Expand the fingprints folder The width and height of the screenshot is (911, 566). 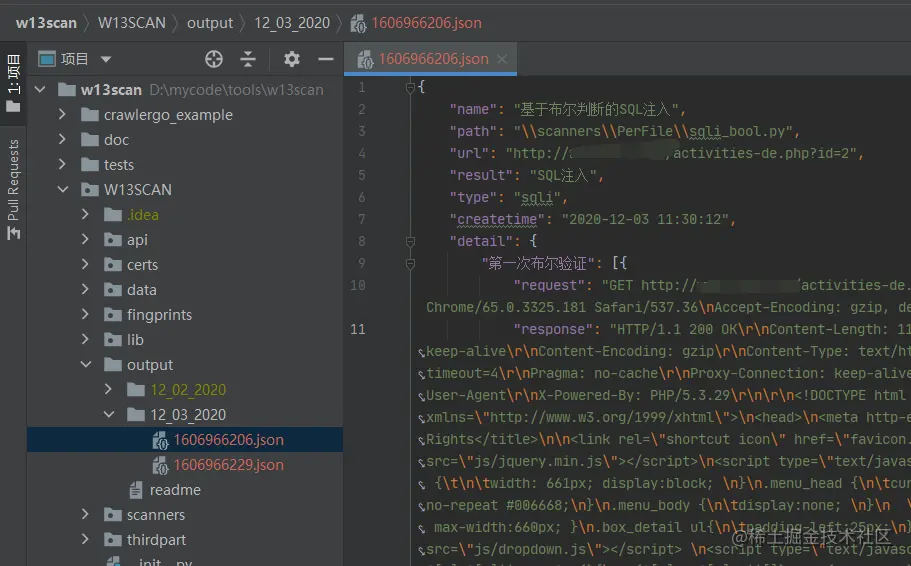coord(85,314)
